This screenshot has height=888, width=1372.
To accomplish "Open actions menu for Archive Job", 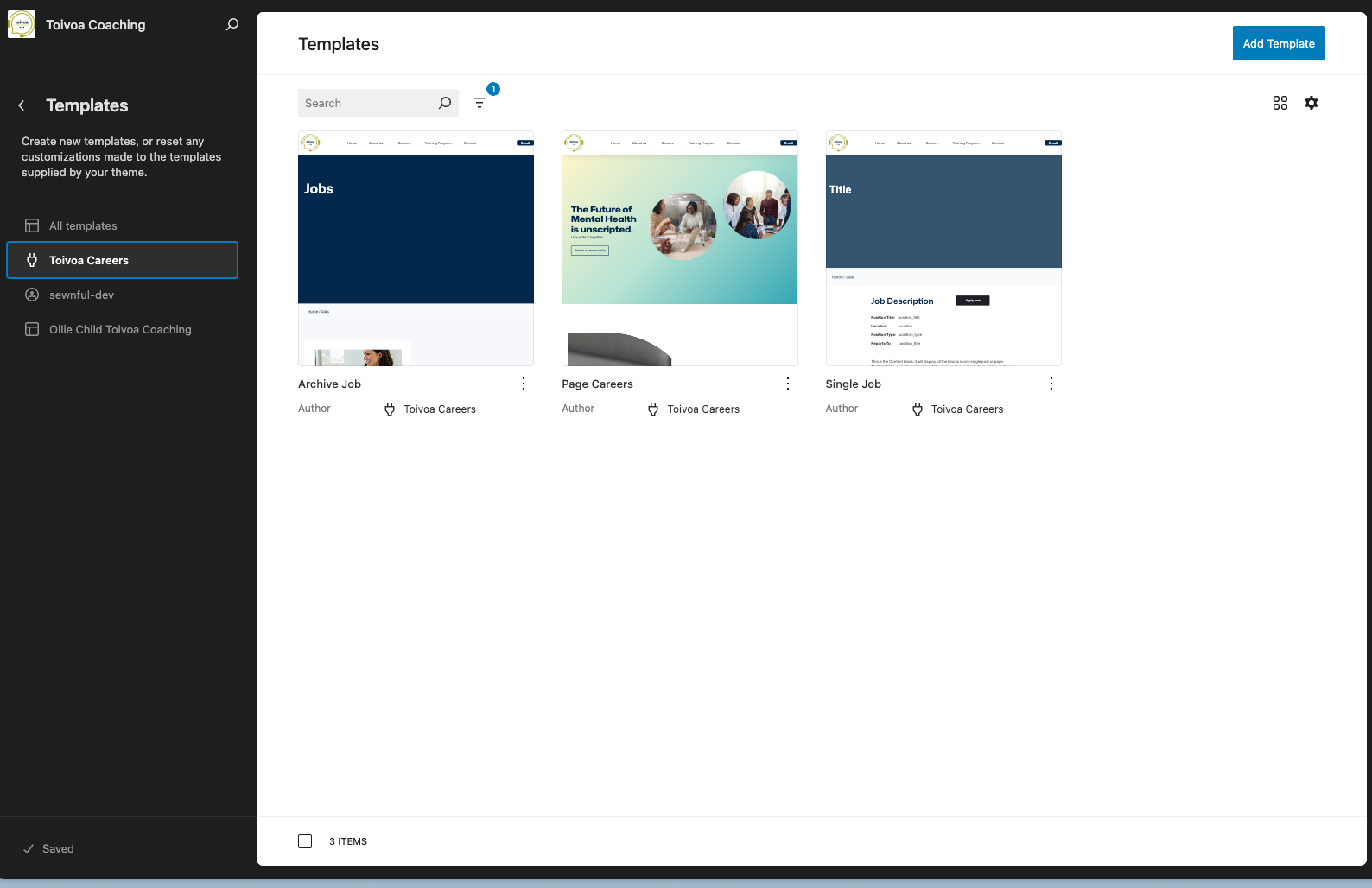I will [x=524, y=384].
